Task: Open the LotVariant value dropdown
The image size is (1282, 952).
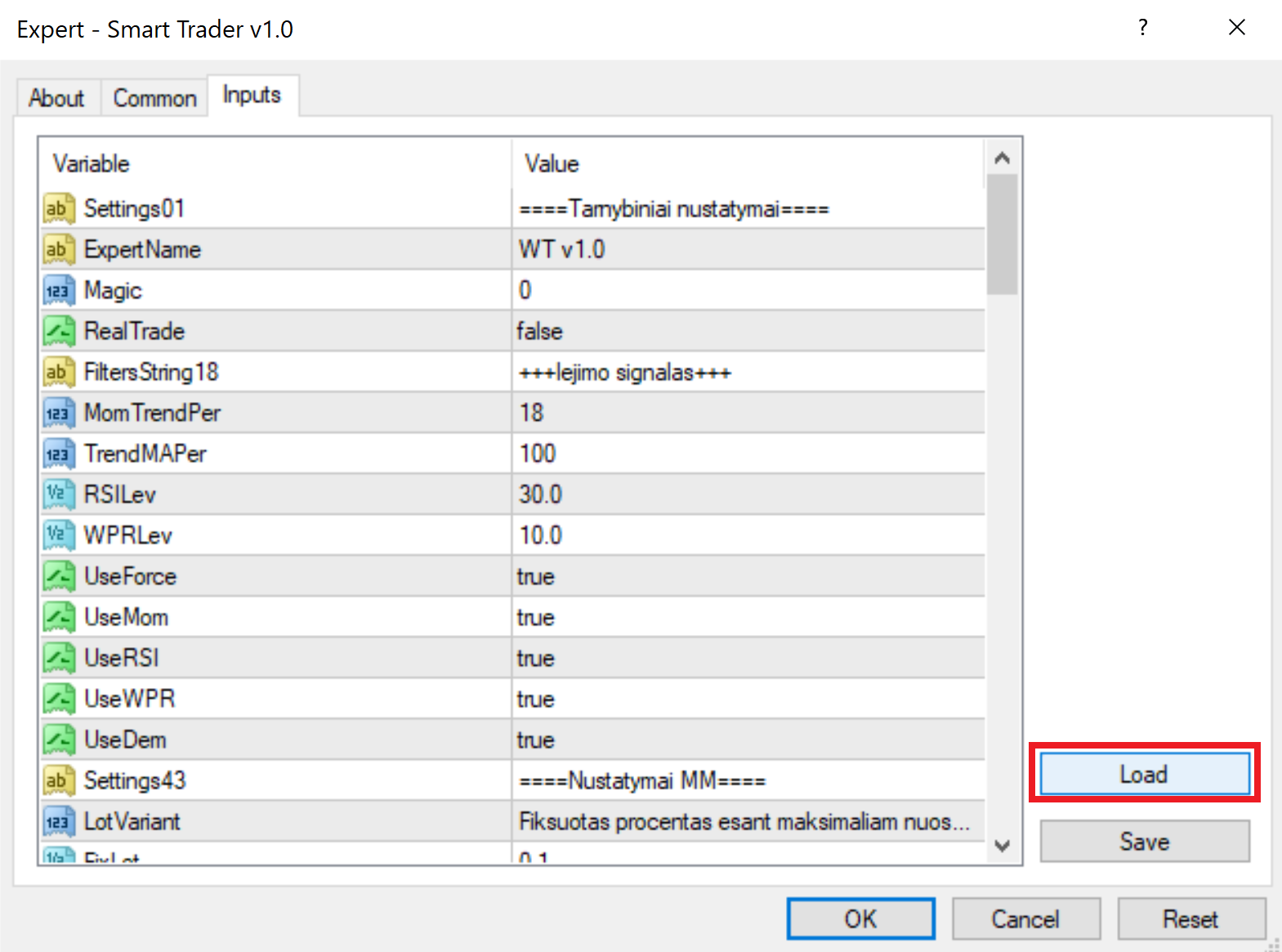Action: point(748,821)
